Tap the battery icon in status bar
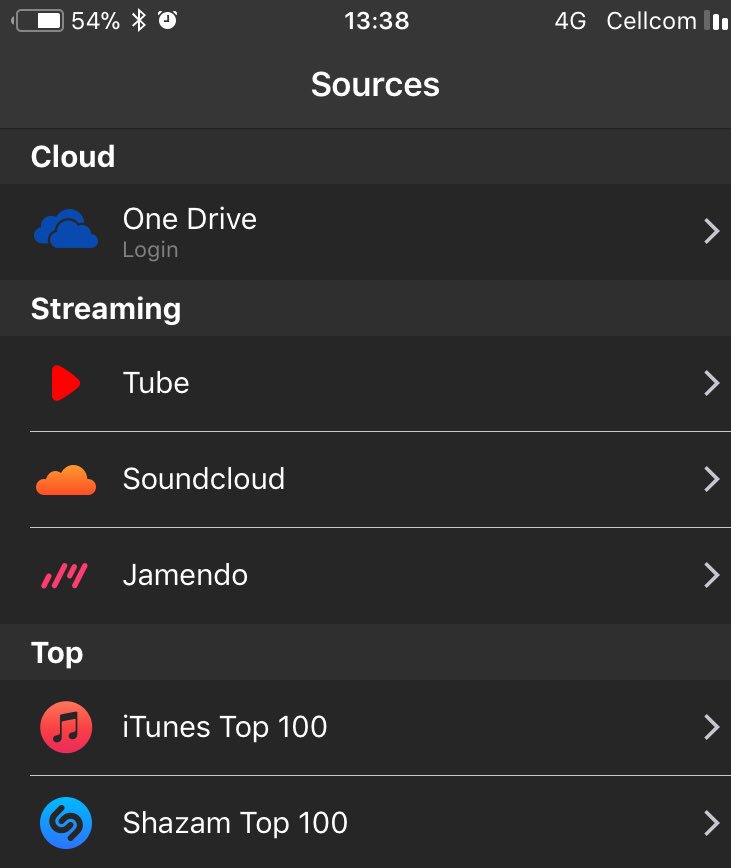Image resolution: width=731 pixels, height=868 pixels. (38, 21)
